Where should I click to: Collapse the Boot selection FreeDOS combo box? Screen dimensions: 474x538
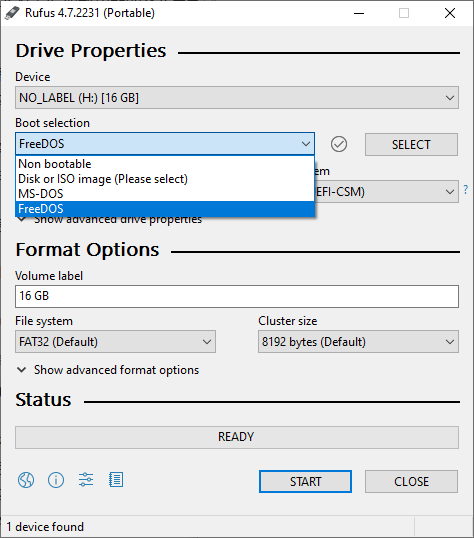pyautogui.click(x=165, y=144)
